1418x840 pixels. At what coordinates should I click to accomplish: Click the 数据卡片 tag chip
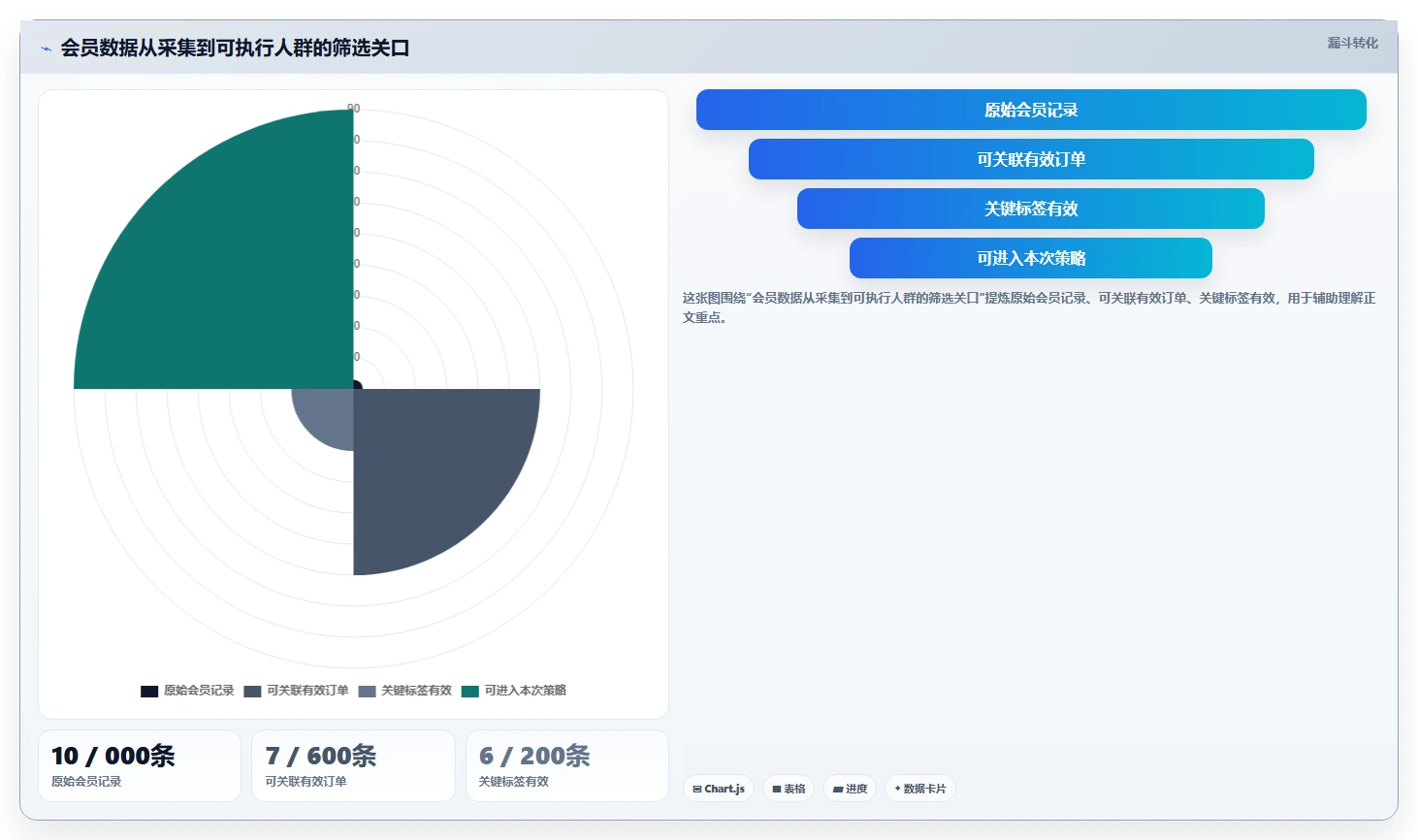920,789
